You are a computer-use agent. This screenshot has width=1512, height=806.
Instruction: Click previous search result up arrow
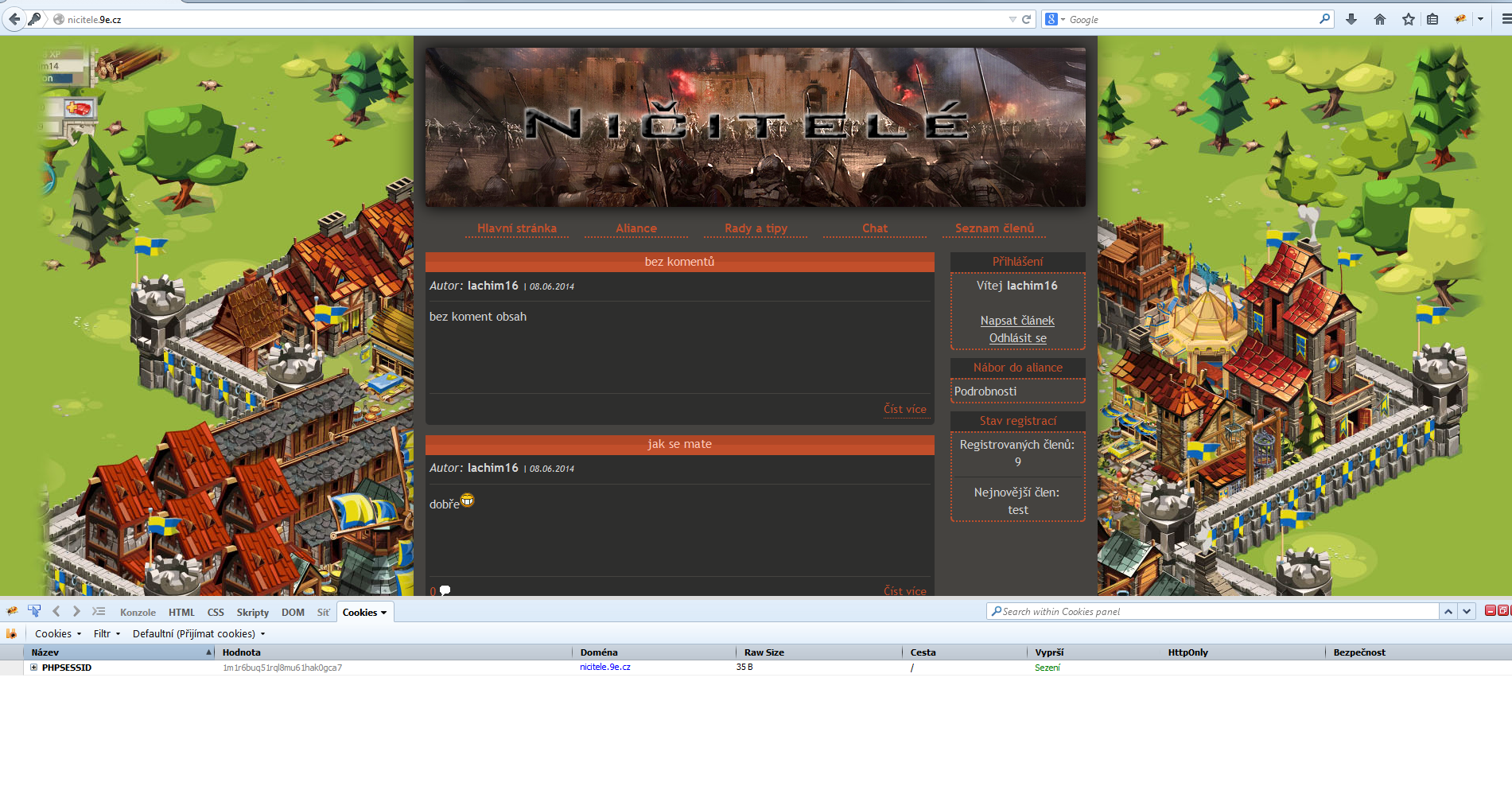[1448, 612]
